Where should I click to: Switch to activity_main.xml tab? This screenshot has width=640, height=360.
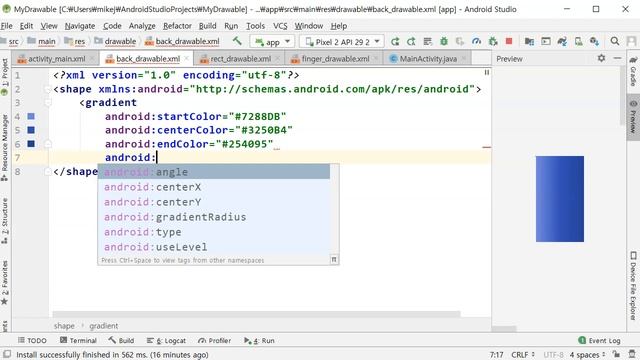click(56, 59)
